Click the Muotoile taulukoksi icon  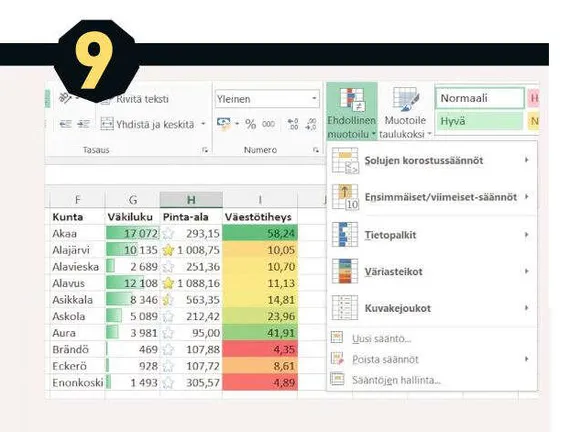tap(406, 99)
